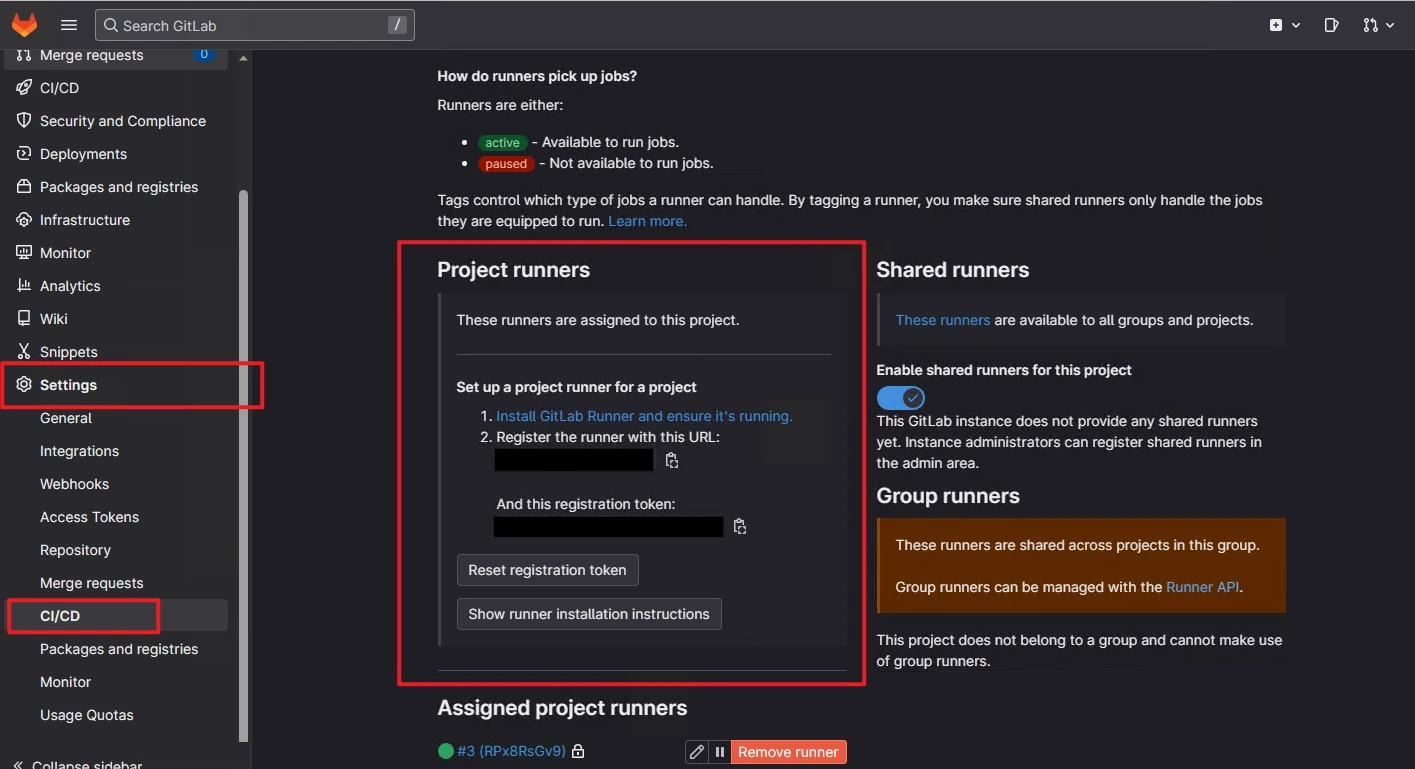
Task: Click the Snippets scissors icon
Action: click(x=24, y=352)
